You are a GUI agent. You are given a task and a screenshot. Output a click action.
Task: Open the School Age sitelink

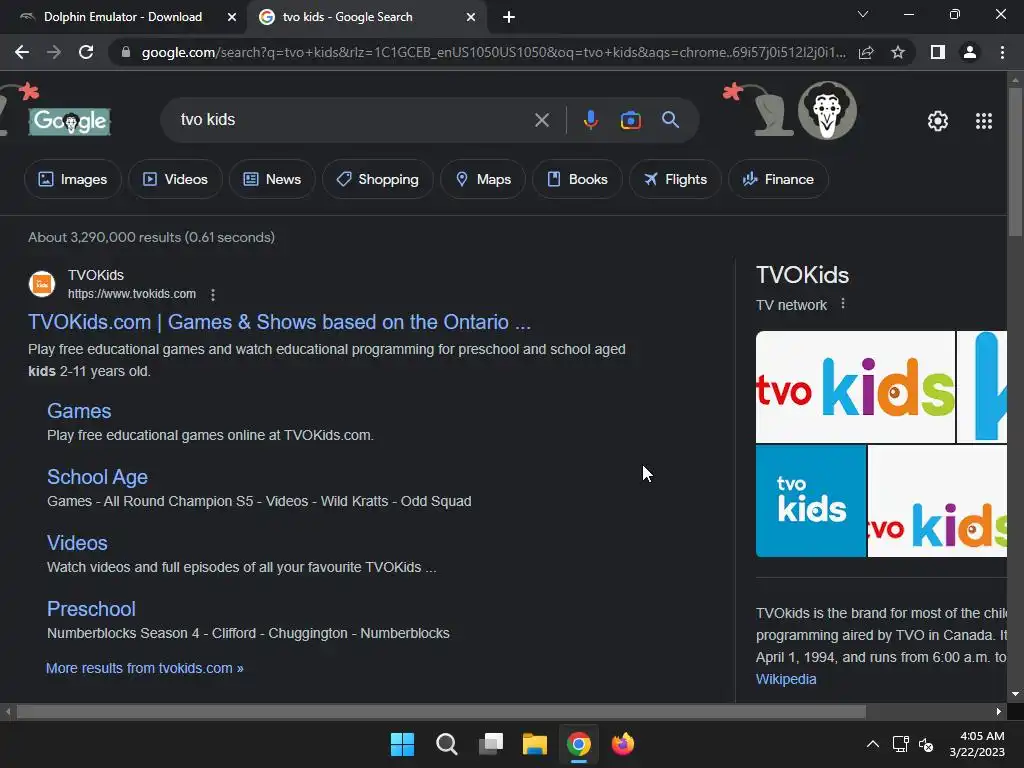click(97, 477)
